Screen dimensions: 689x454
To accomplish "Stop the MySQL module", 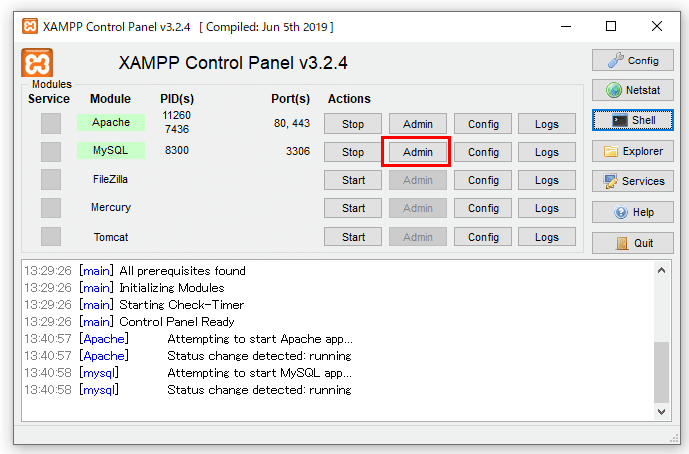I will pos(353,152).
